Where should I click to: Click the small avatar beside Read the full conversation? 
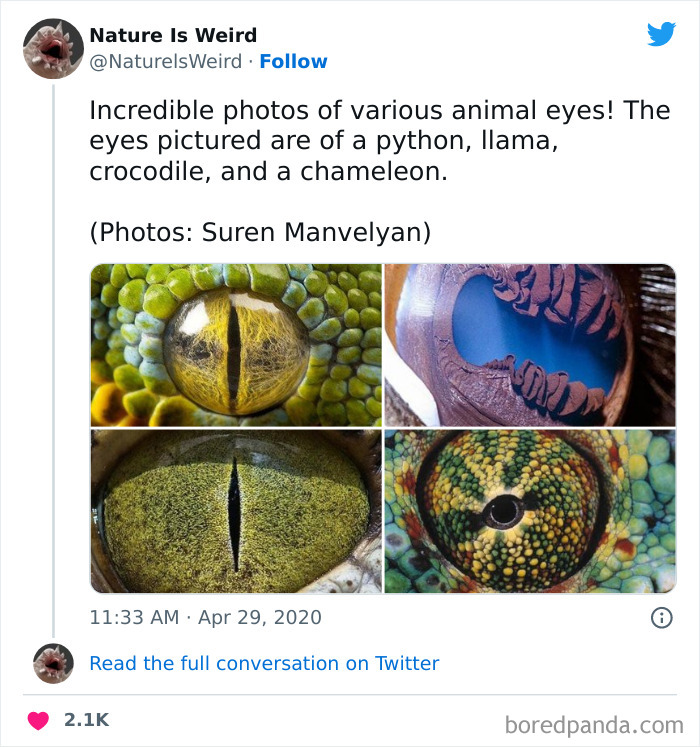point(53,663)
